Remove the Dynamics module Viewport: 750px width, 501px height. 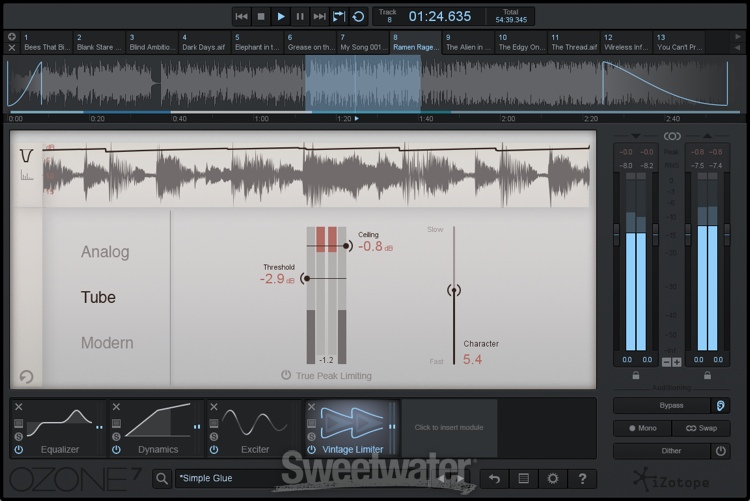coord(116,407)
